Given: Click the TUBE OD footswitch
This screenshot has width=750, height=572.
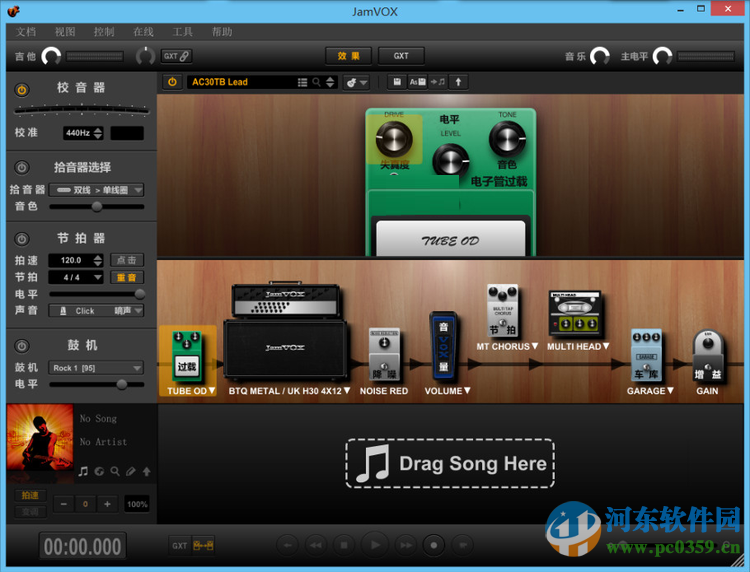Looking at the screenshot, I should (x=451, y=238).
